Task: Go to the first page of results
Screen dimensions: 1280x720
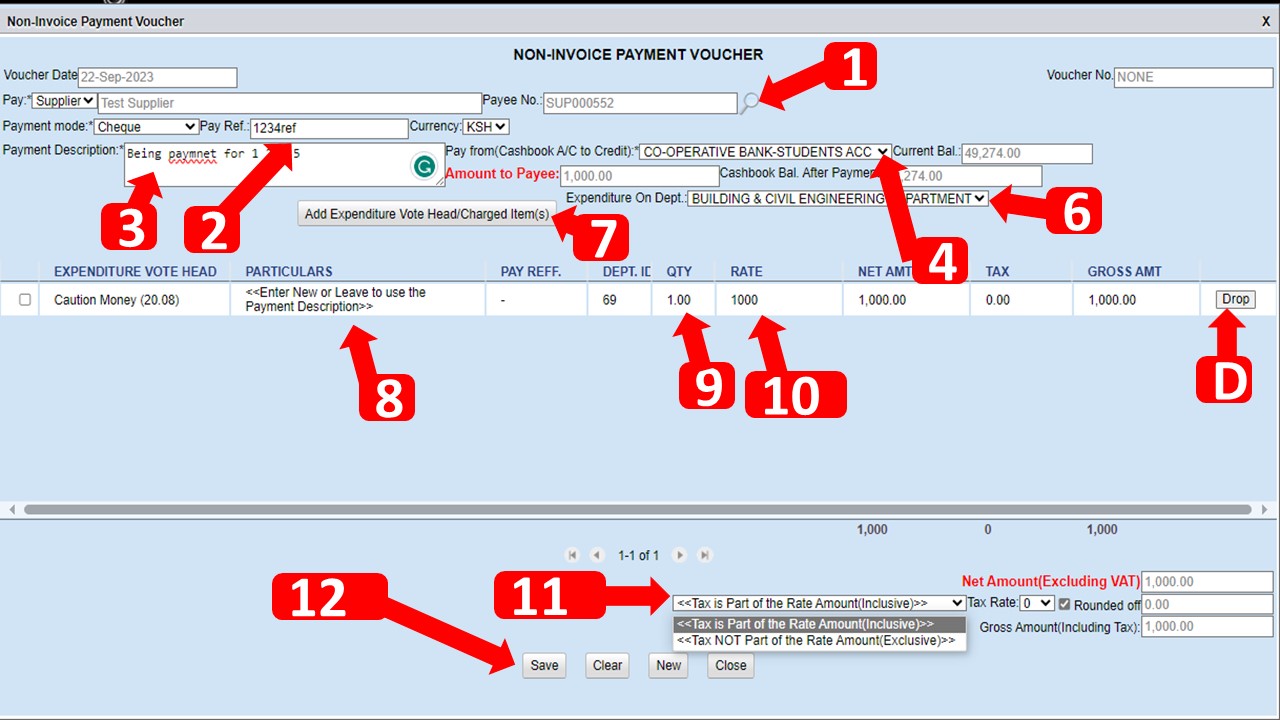Action: 573,555
